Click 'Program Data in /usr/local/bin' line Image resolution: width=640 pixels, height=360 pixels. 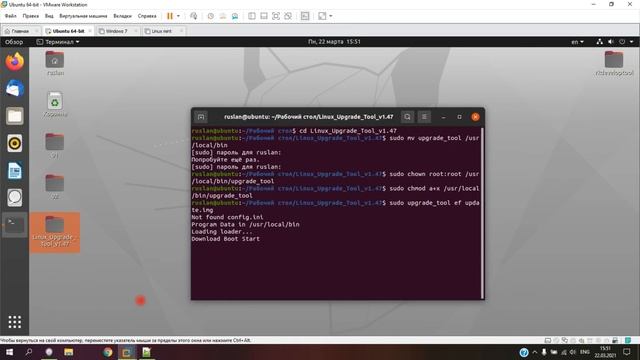coord(245,224)
